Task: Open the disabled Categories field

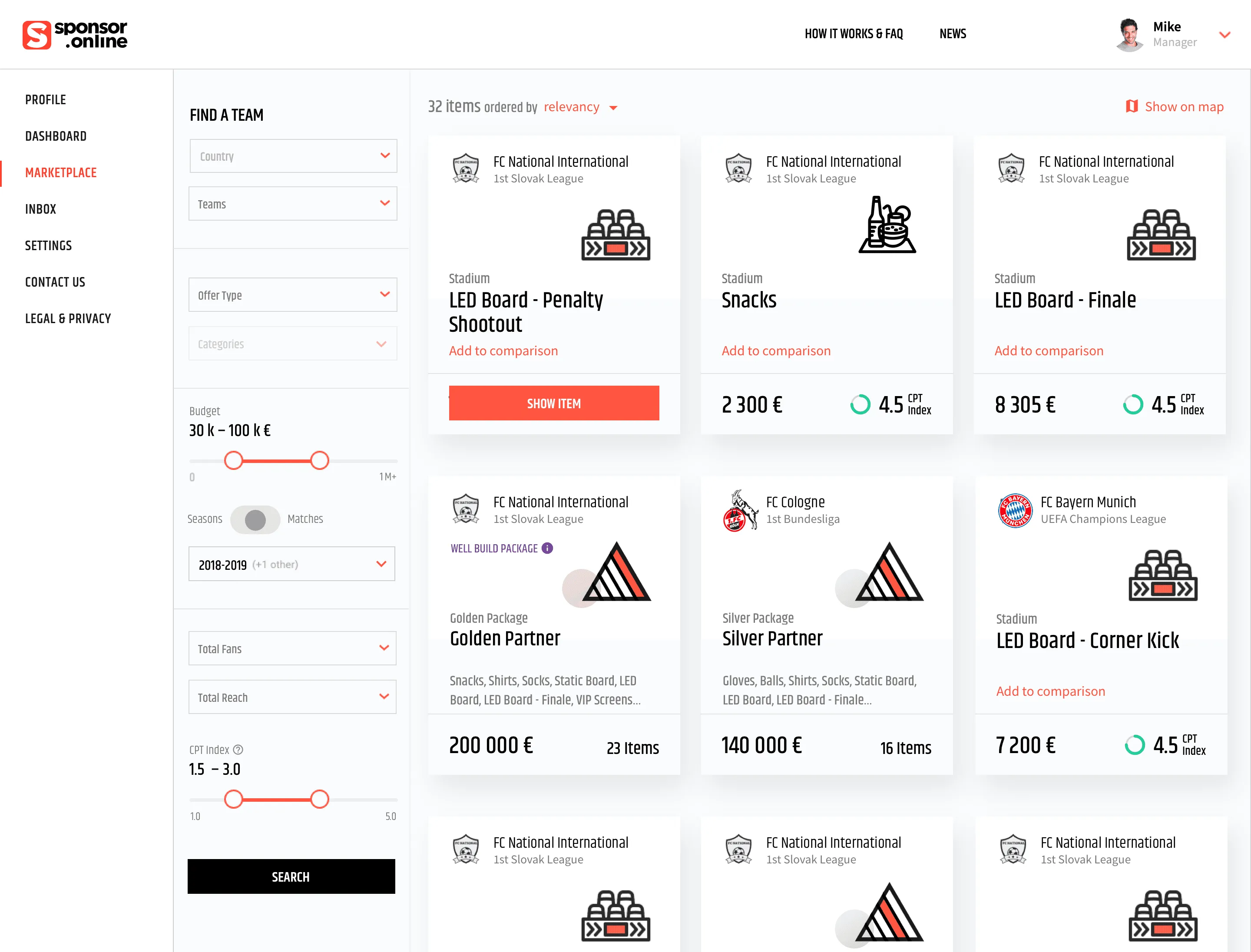Action: 293,344
